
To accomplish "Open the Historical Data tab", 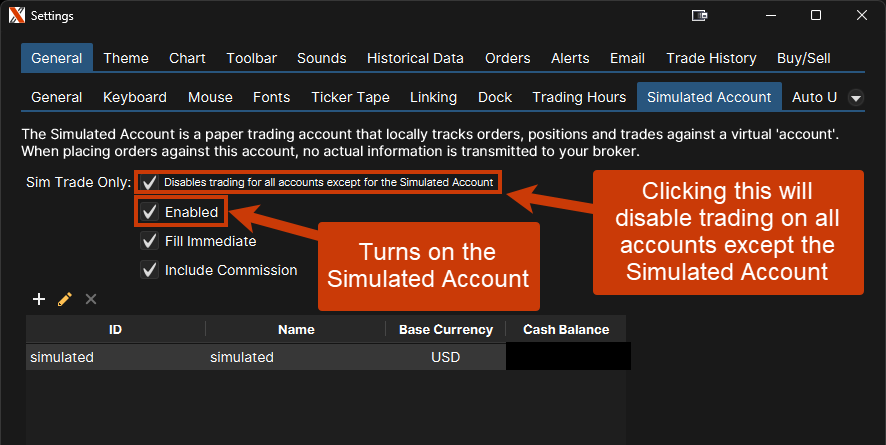I will coord(415,58).
